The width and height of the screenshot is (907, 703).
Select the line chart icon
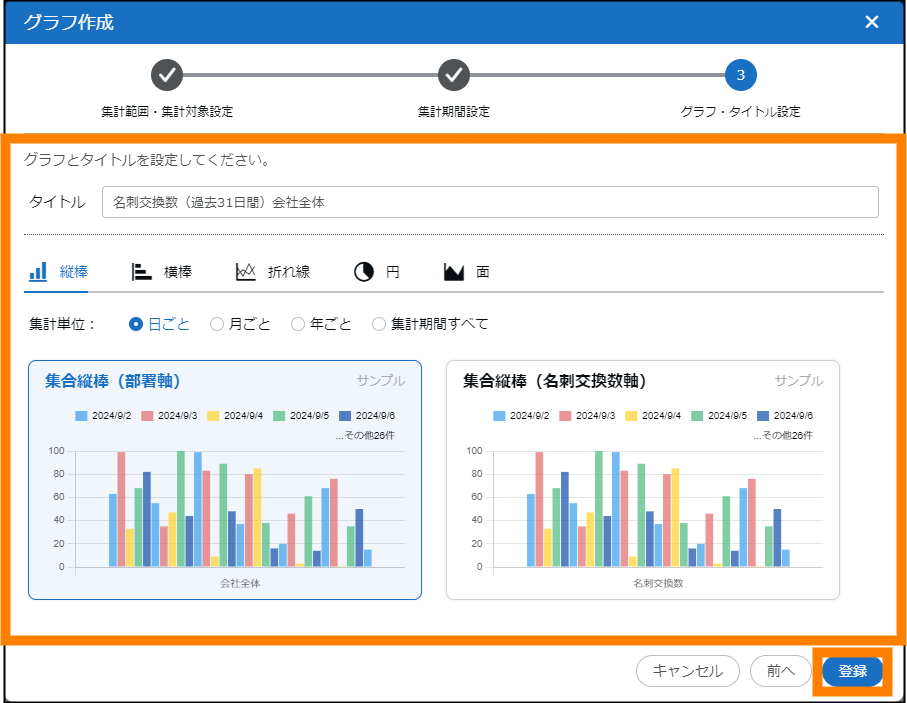pyautogui.click(x=246, y=272)
